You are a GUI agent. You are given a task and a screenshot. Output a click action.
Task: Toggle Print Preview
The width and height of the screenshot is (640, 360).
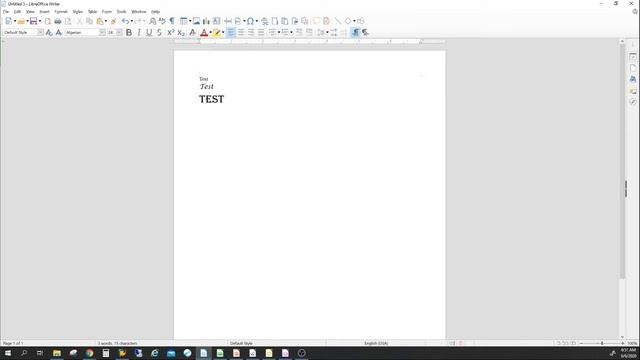tap(68, 21)
